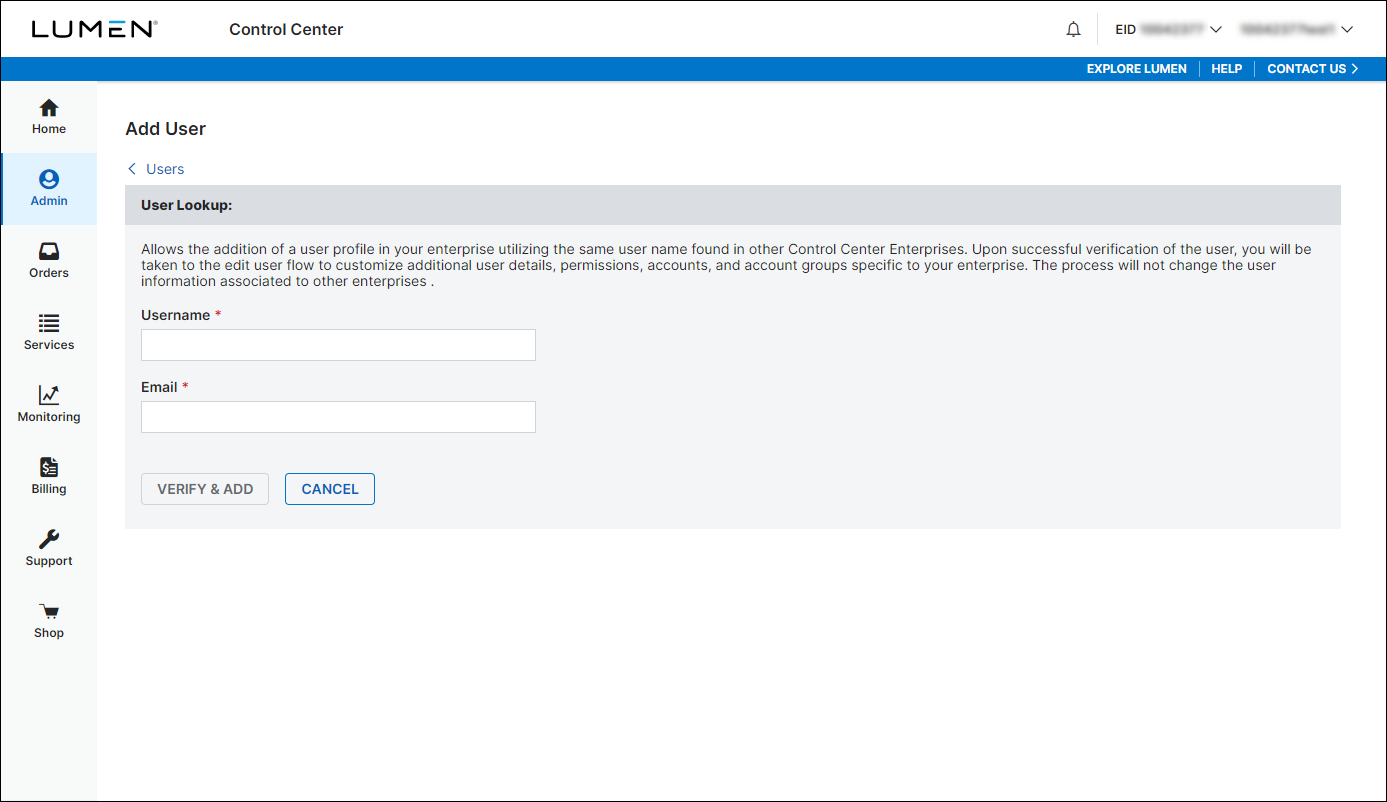Open Support from the sidebar
This screenshot has width=1387, height=802.
click(48, 549)
